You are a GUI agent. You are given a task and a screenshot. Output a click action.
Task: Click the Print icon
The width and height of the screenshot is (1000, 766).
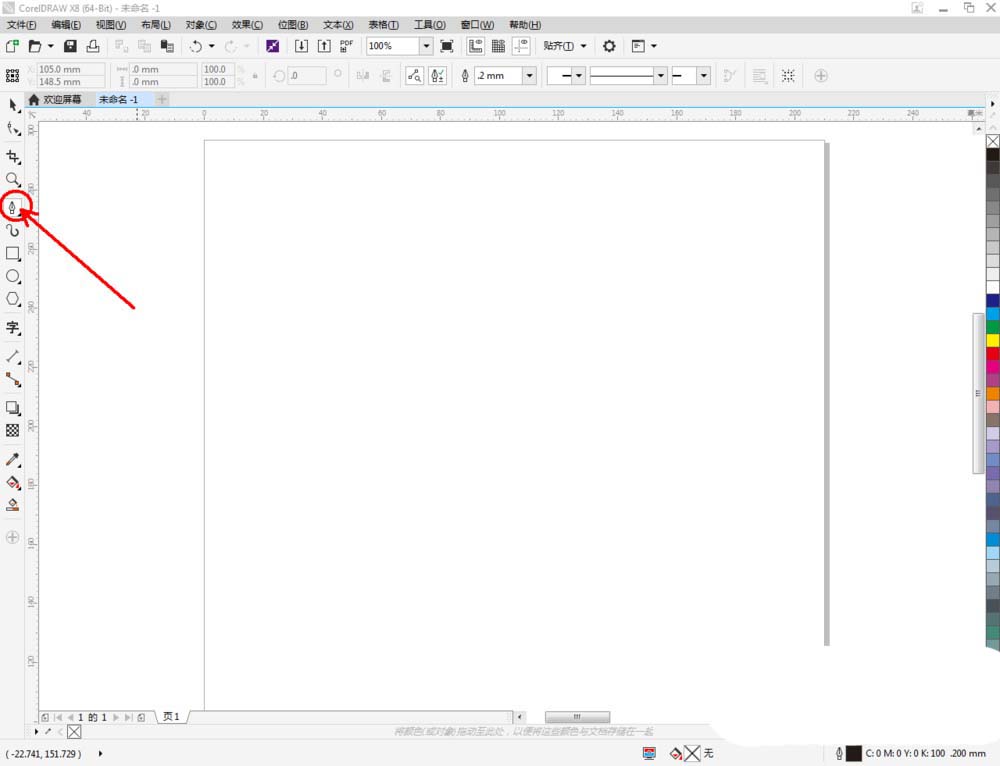click(x=93, y=46)
